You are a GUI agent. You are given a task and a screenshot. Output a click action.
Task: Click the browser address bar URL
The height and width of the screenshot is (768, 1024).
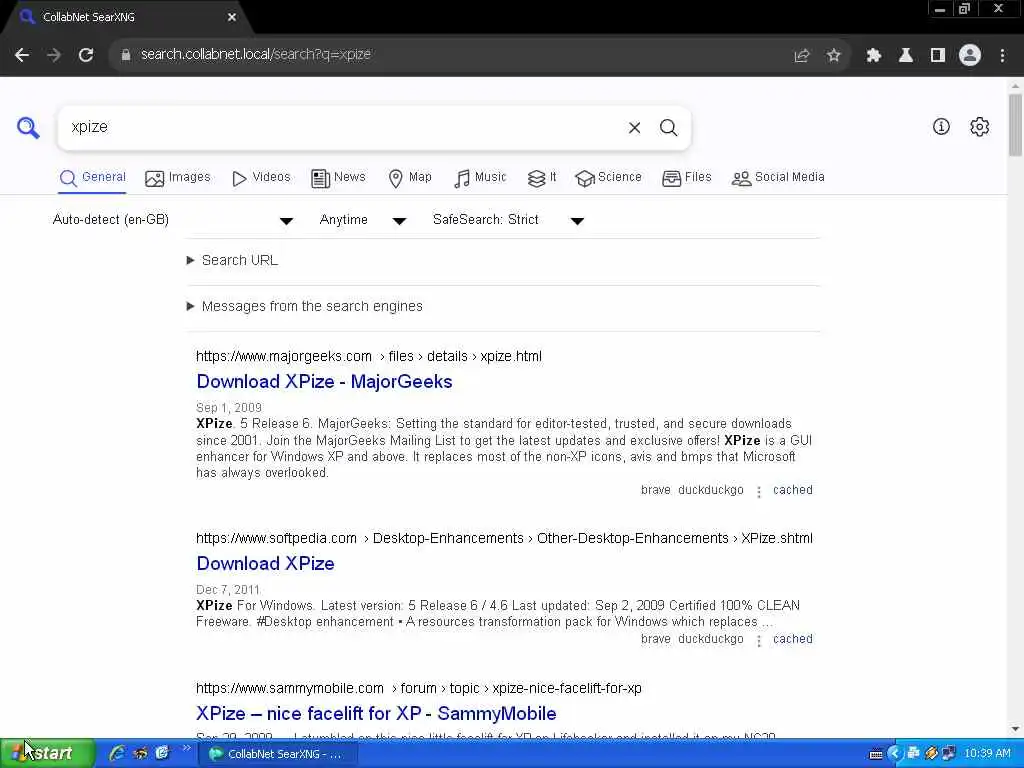pos(255,55)
